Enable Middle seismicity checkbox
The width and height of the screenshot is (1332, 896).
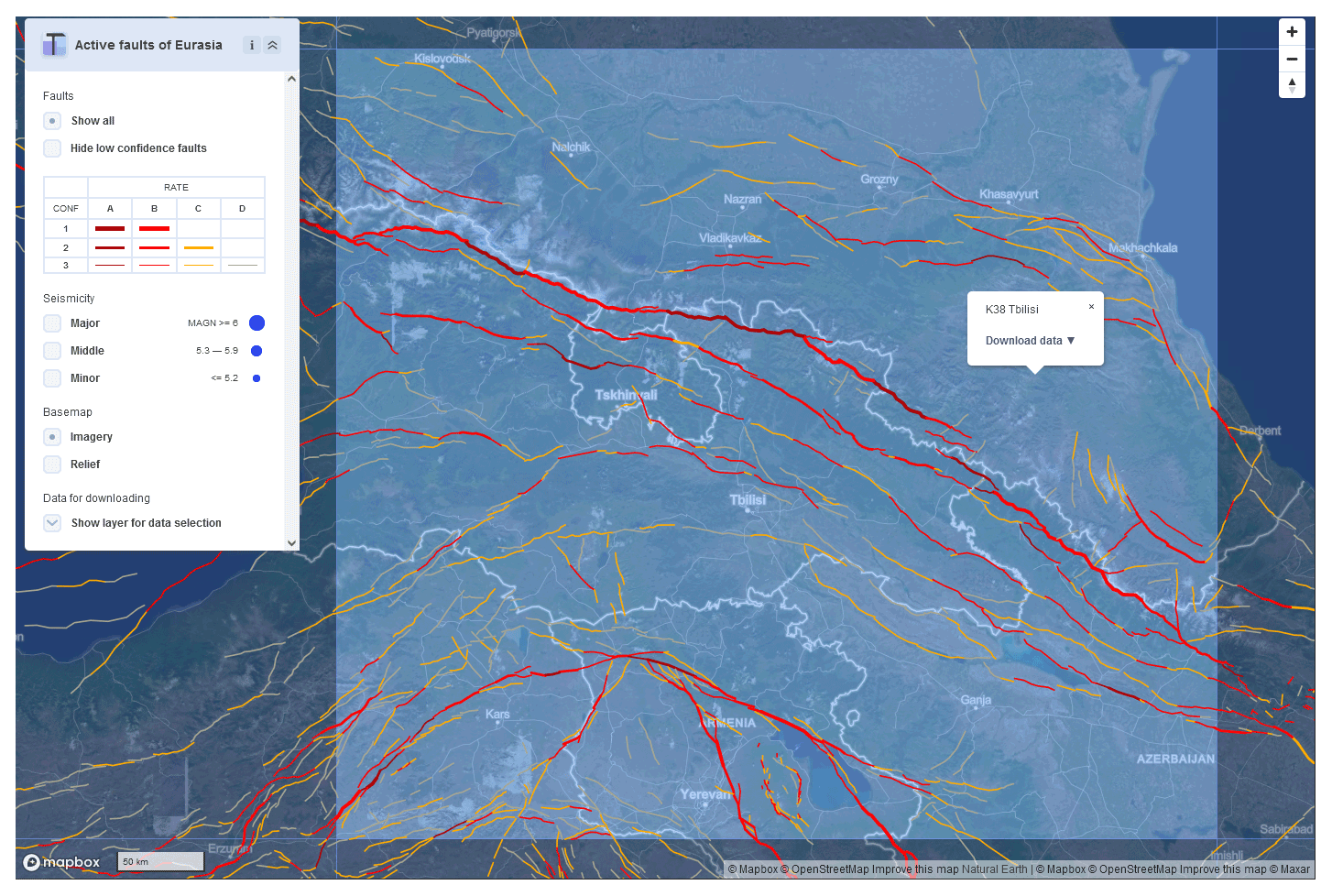(52, 351)
